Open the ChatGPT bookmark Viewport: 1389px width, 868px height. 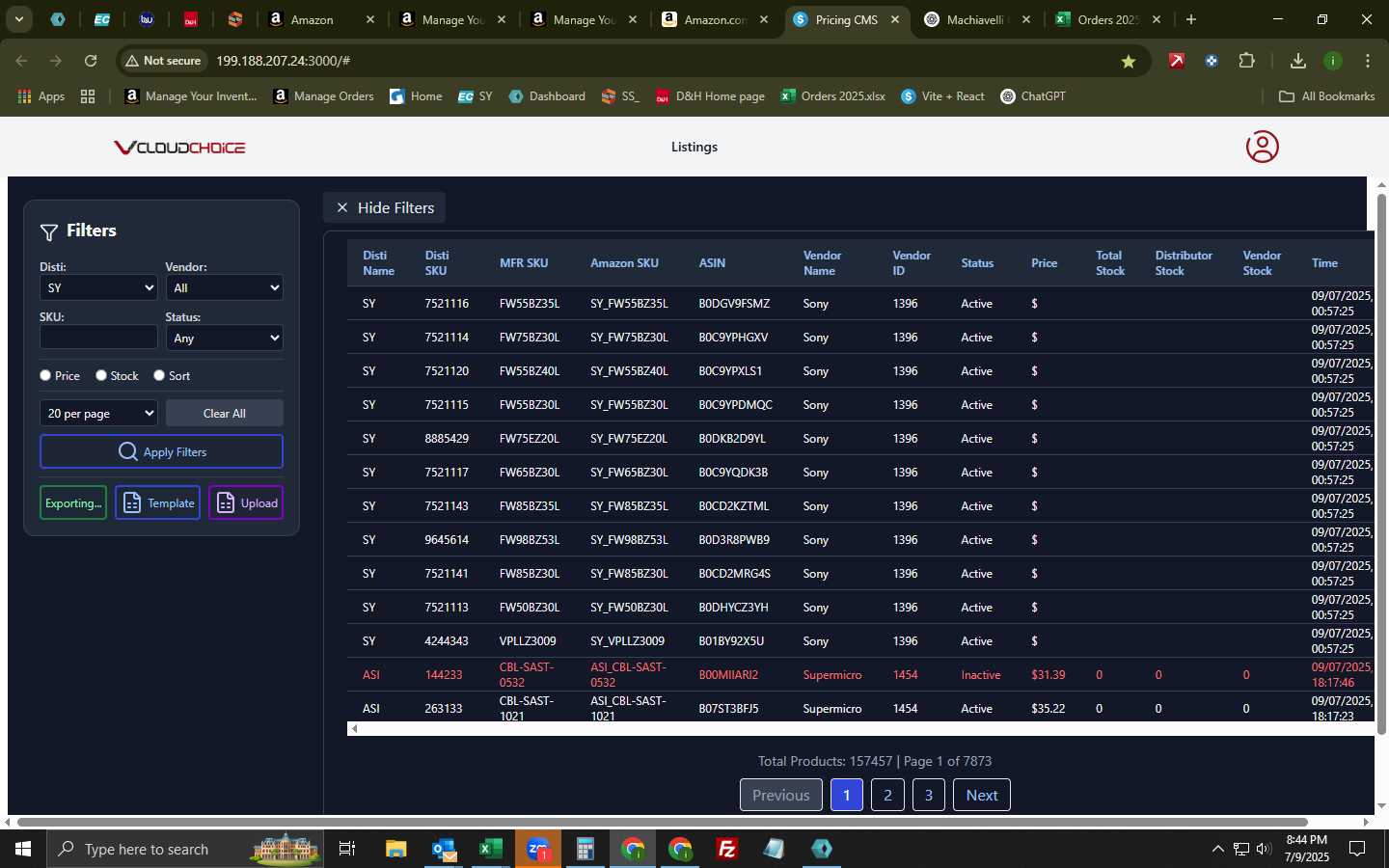click(1033, 96)
